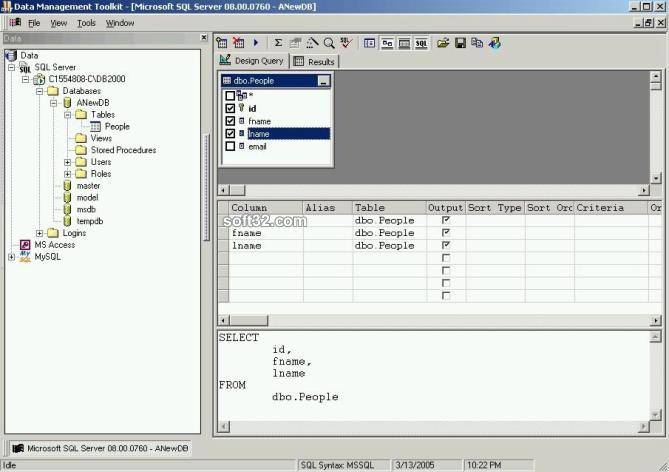
Task: Uncheck the id column checkbox
Action: pyautogui.click(x=230, y=108)
